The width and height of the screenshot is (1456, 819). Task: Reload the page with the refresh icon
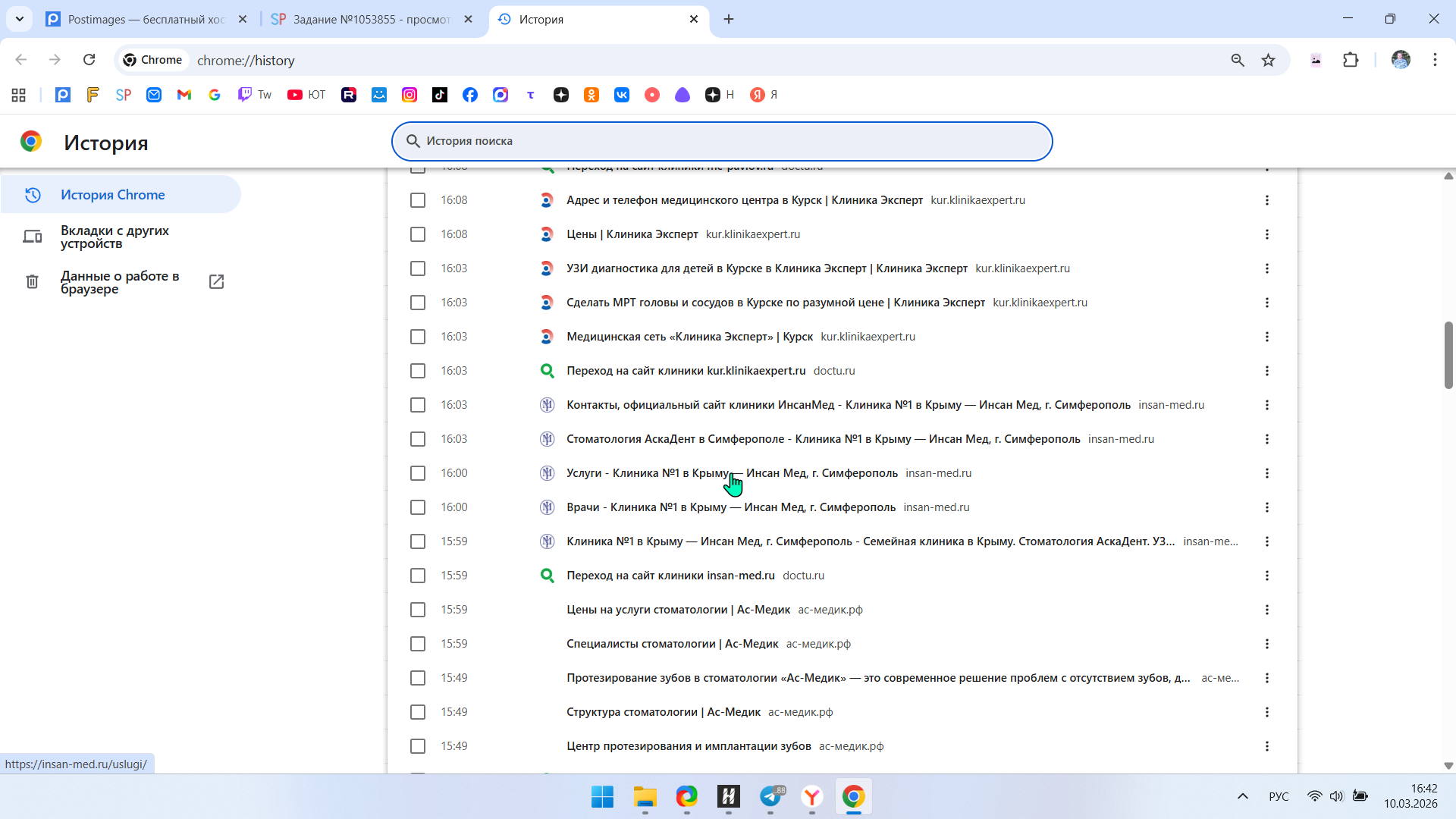coord(89,60)
